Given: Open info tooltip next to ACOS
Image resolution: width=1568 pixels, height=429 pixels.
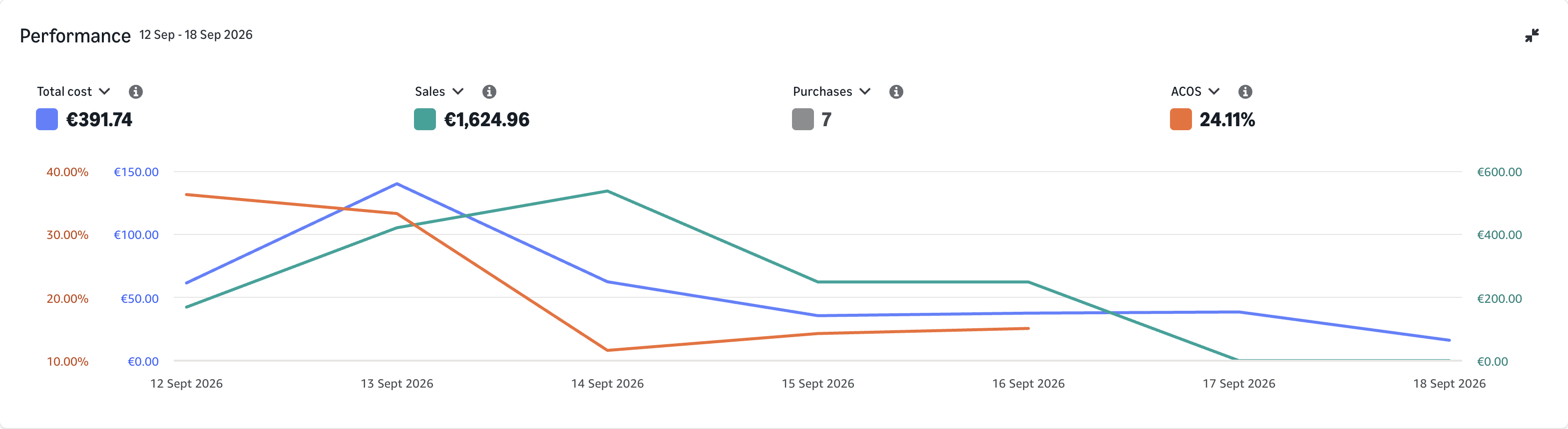Looking at the screenshot, I should tap(1245, 92).
